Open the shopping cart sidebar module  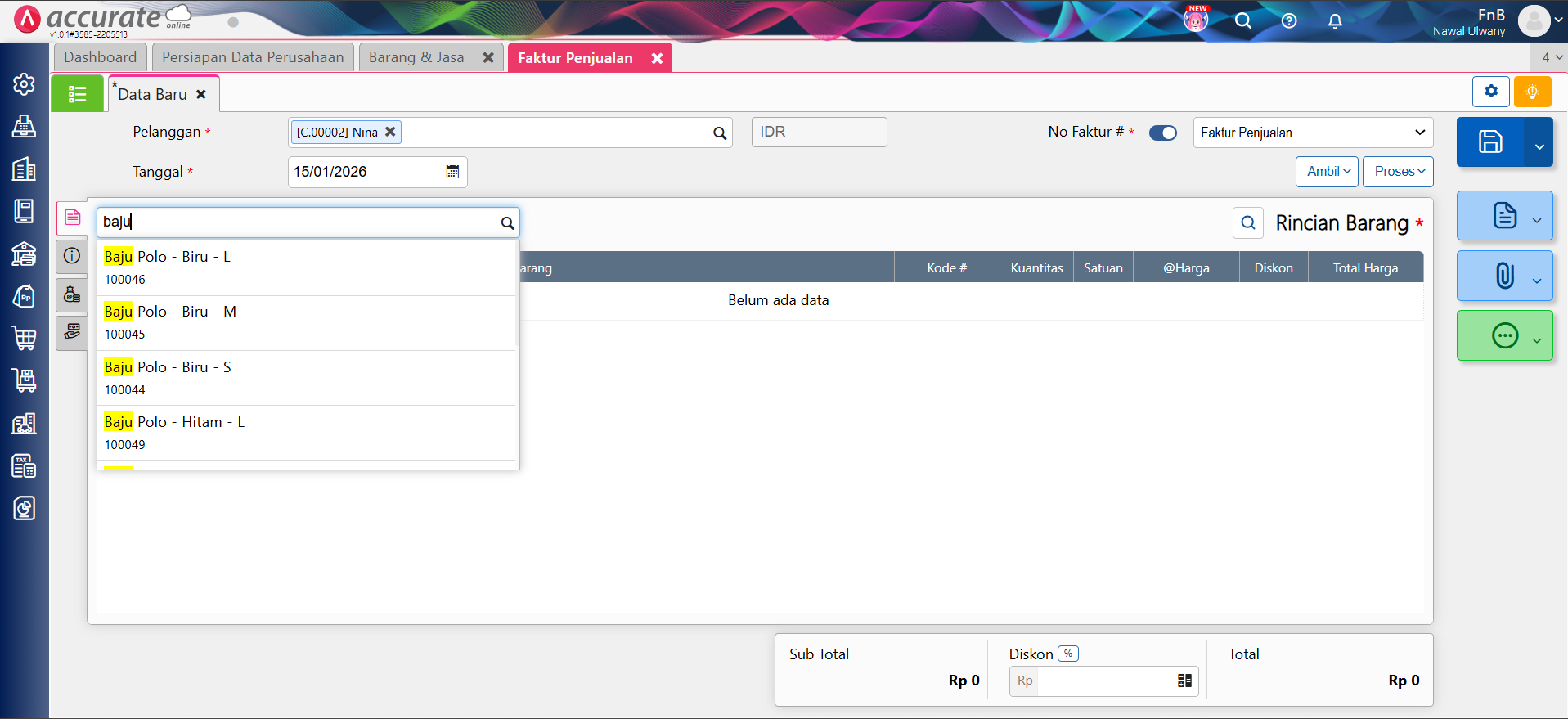pos(24,338)
